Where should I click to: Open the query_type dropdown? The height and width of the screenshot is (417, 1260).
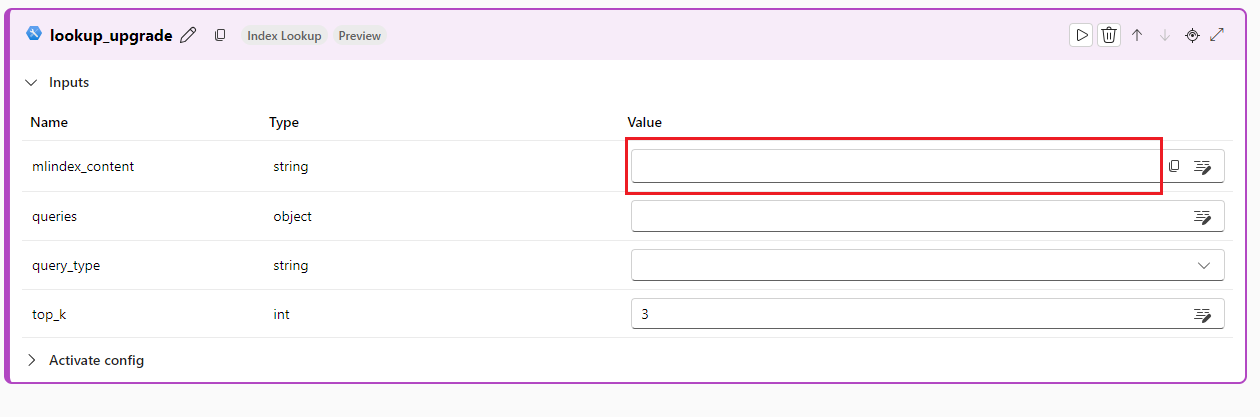(928, 265)
